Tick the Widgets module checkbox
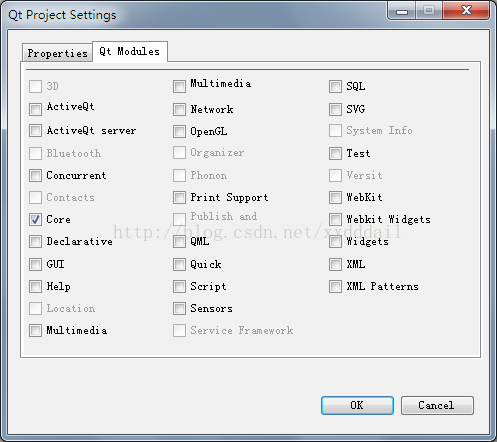This screenshot has height=442, width=497. click(x=335, y=241)
